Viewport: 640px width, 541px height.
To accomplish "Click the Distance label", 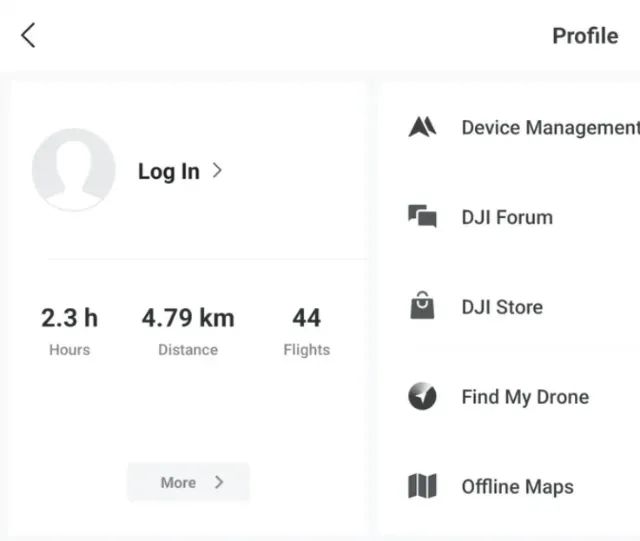I will 188,350.
